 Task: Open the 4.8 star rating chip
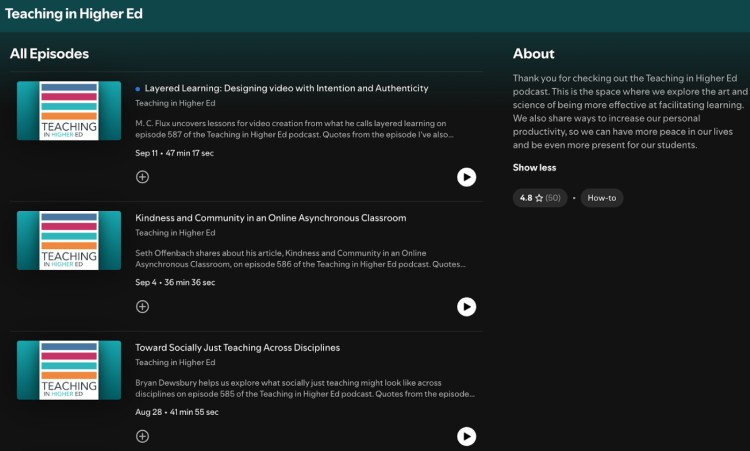coord(539,198)
